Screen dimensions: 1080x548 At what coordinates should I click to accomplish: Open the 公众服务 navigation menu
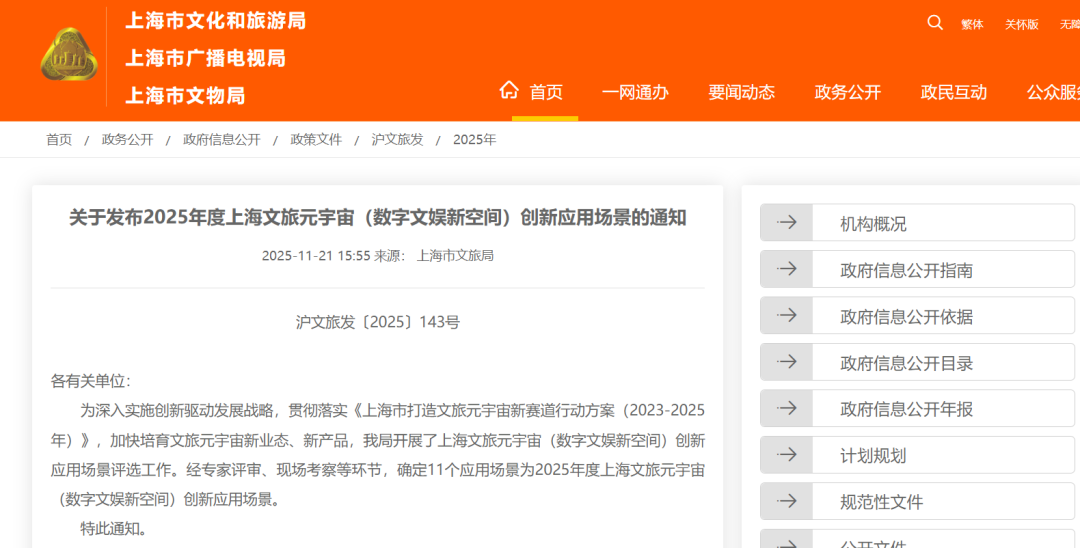point(1053,92)
